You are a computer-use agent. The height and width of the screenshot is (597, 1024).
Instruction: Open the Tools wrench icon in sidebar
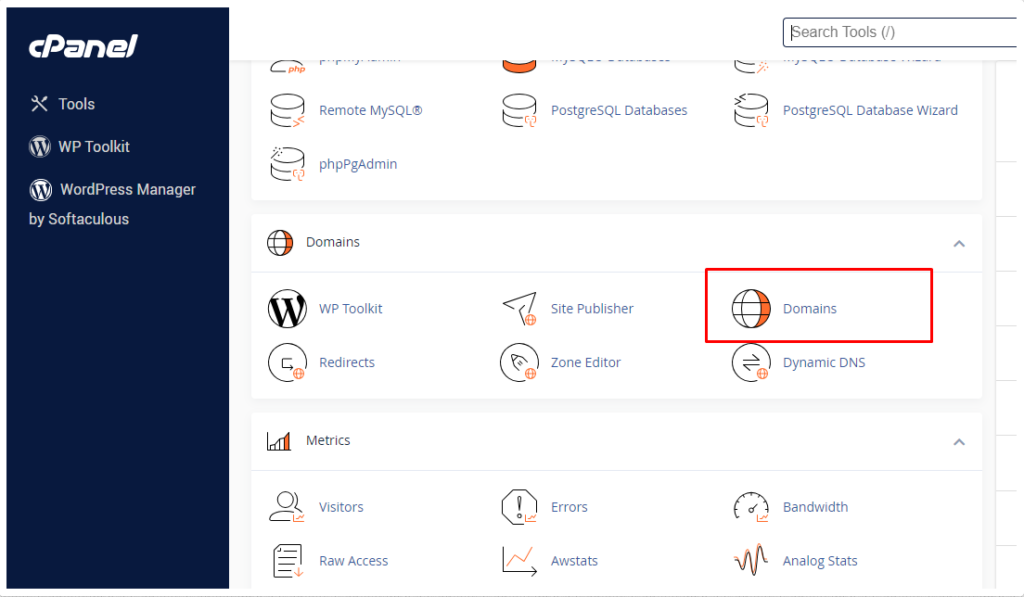click(39, 104)
